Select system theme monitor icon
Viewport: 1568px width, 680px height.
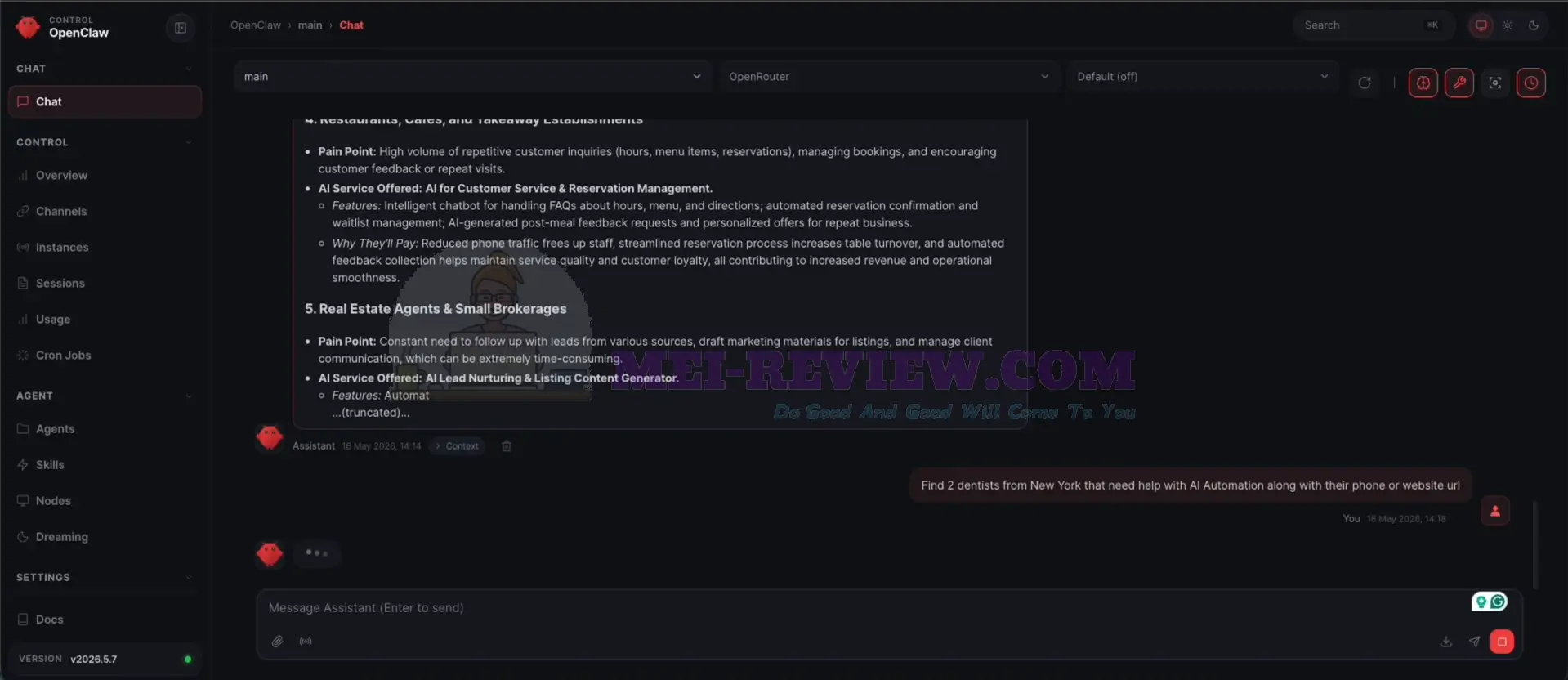pos(1481,25)
